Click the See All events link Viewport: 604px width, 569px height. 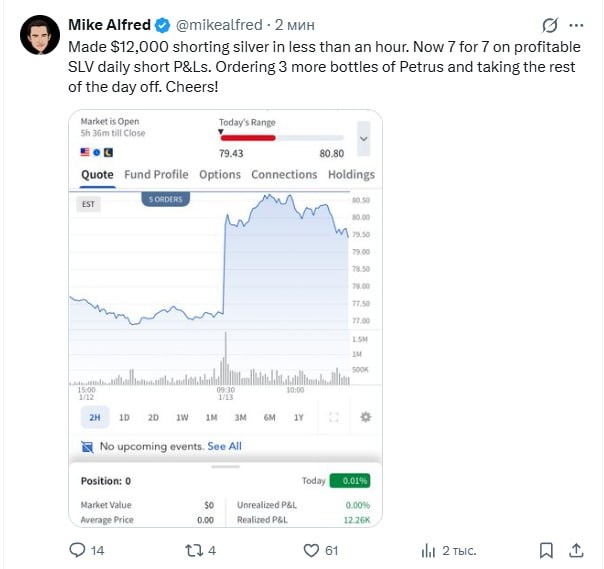pyautogui.click(x=224, y=446)
